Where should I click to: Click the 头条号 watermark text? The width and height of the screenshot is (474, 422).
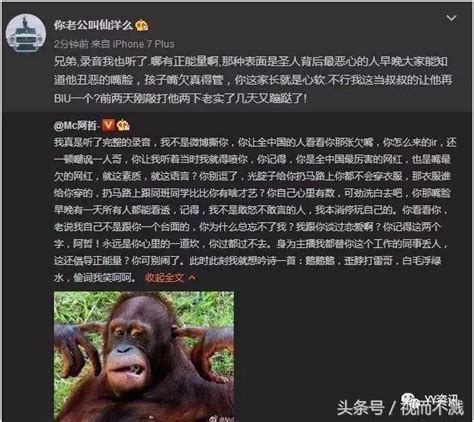[x=360, y=407]
